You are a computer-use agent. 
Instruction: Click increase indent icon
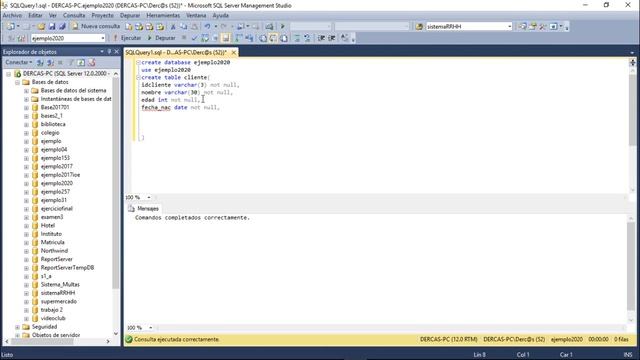332,38
